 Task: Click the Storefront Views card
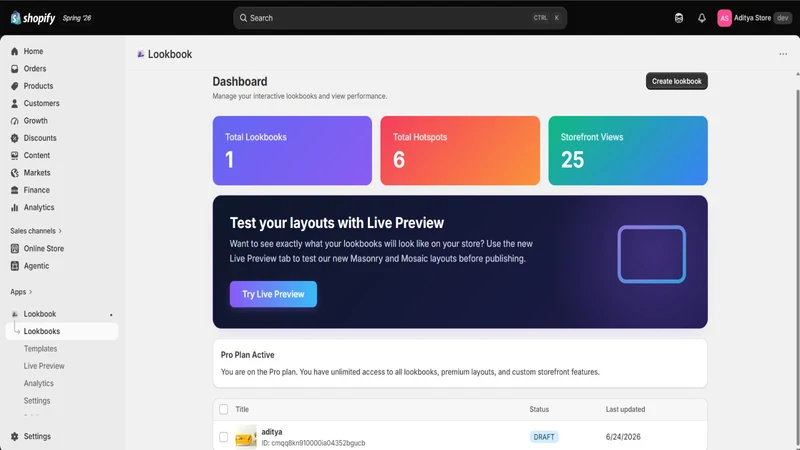click(x=628, y=151)
